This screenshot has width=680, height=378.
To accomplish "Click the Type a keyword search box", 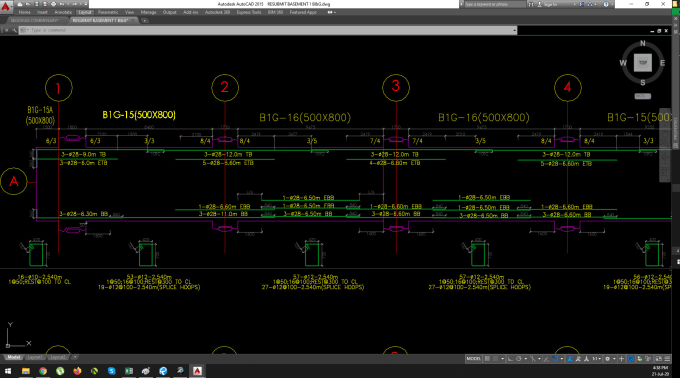I will [x=495, y=4].
